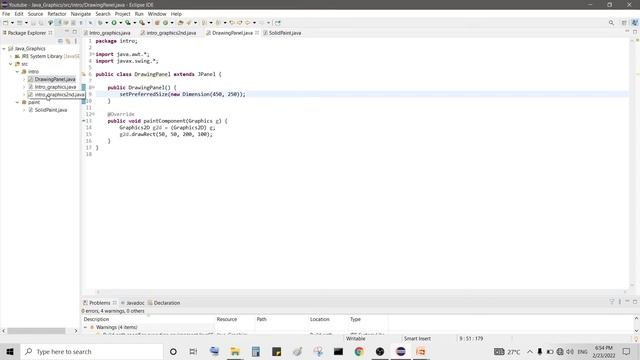Open the dropdown arrow next to Run button
The image size is (640, 360).
point(120,23)
